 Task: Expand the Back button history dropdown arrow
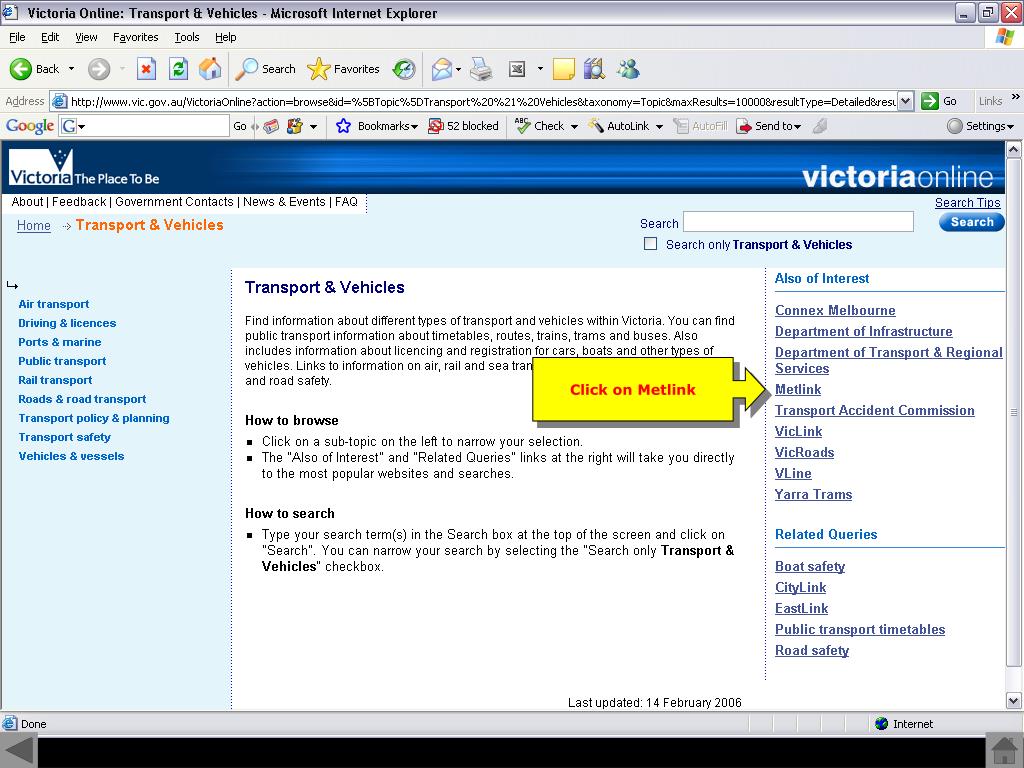71,69
